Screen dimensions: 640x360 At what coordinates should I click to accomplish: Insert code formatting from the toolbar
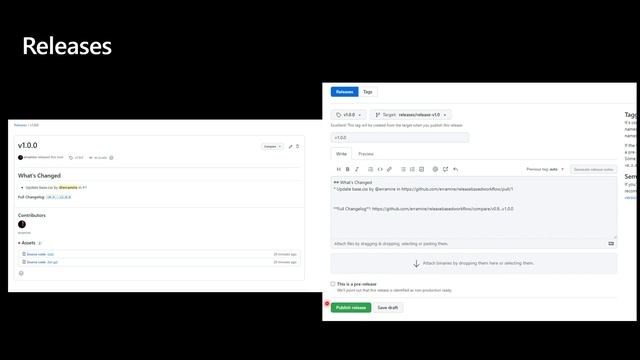(380, 169)
